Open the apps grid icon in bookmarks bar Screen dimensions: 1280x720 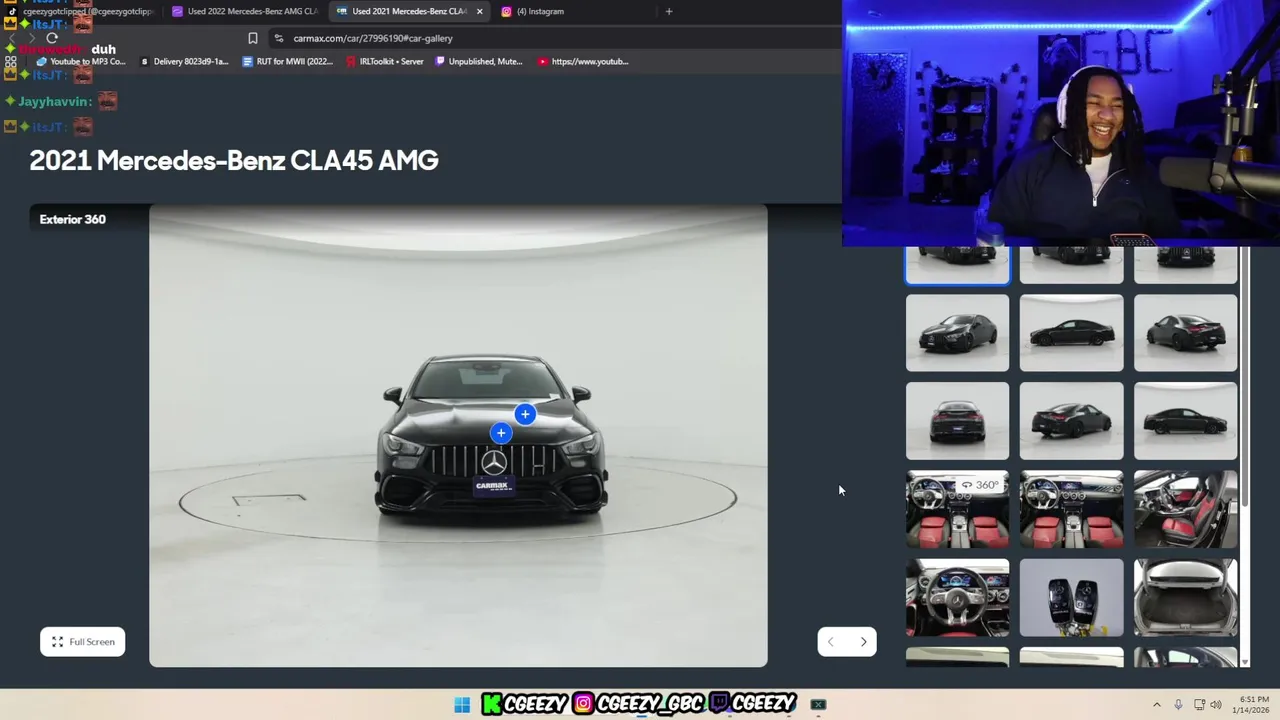pos(11,61)
